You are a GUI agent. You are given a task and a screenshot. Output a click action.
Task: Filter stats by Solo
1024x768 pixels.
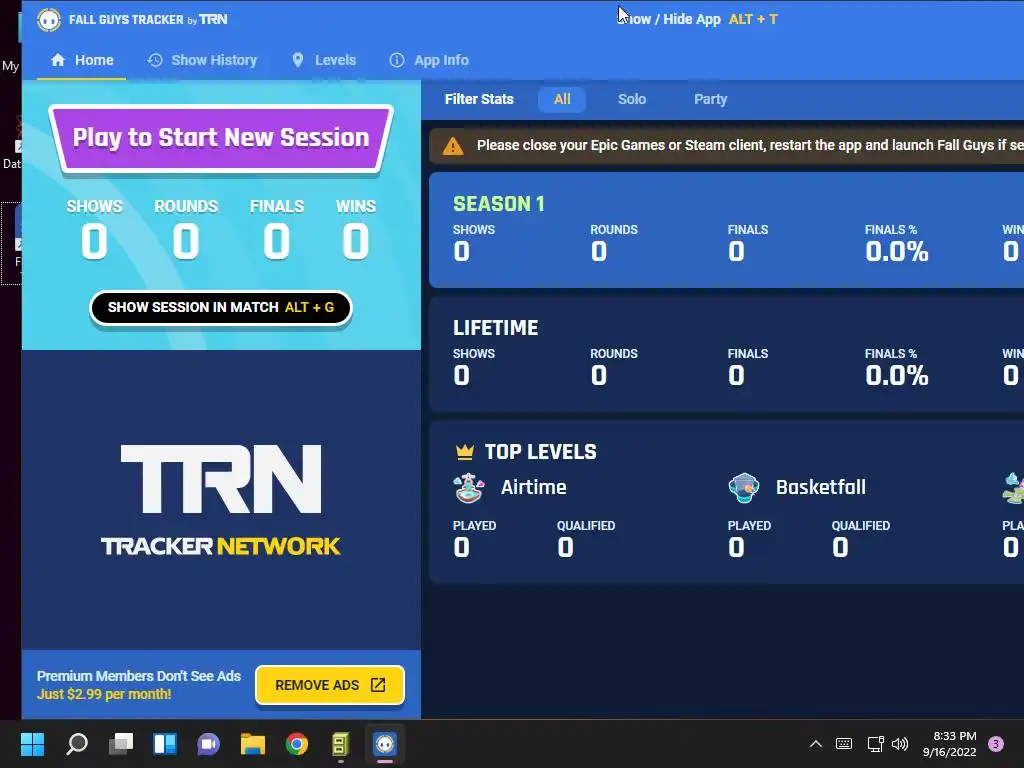632,99
